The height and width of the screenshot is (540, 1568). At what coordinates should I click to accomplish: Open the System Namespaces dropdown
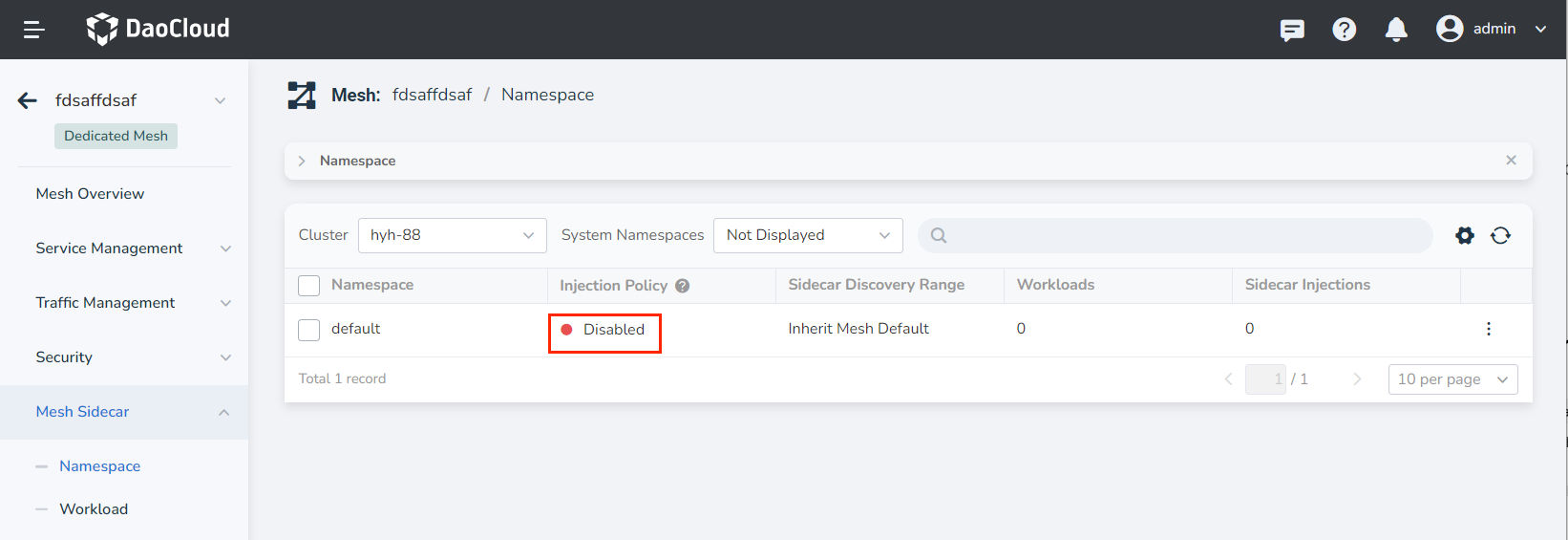click(807, 235)
